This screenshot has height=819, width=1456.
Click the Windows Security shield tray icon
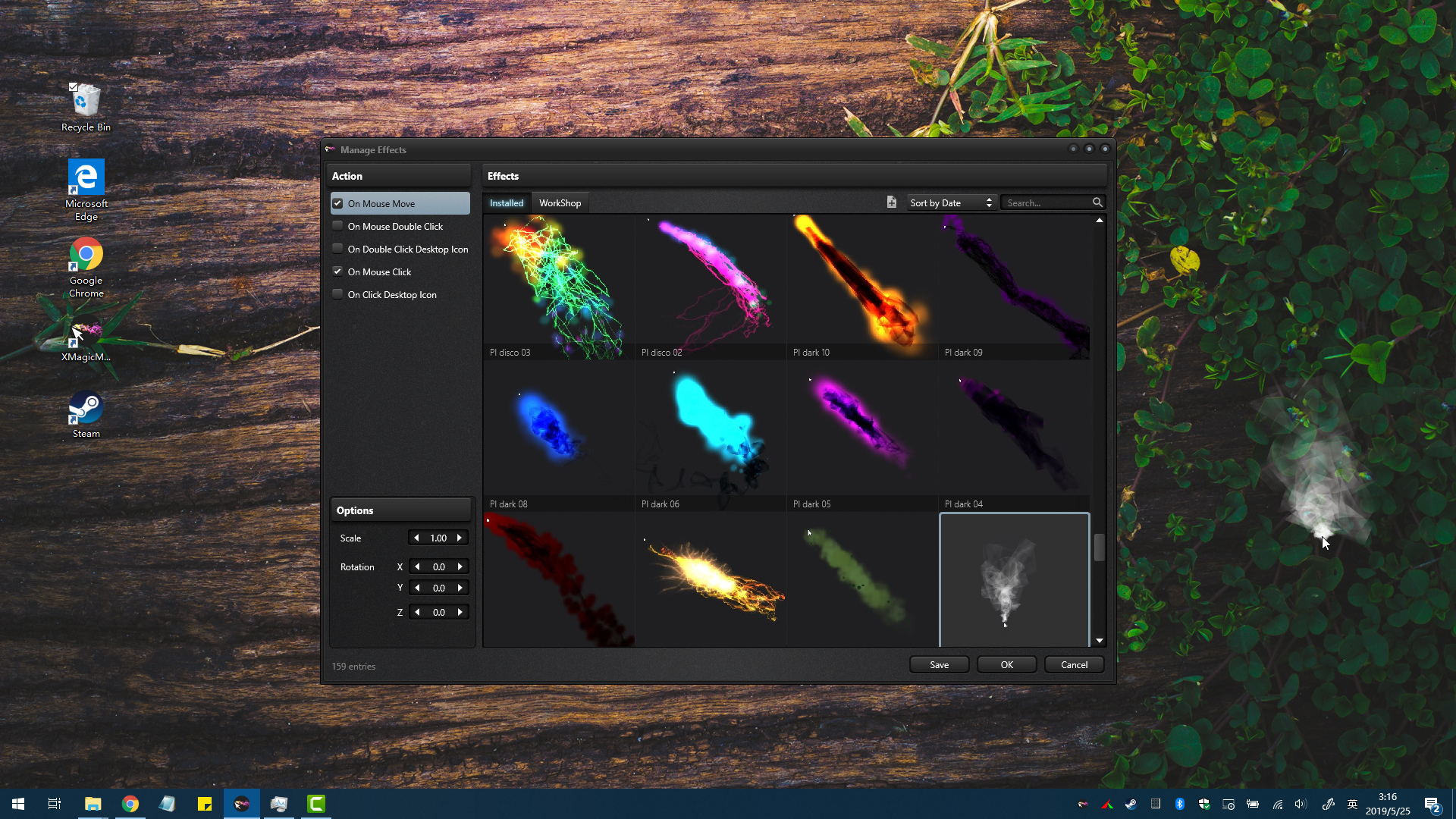click(1203, 805)
